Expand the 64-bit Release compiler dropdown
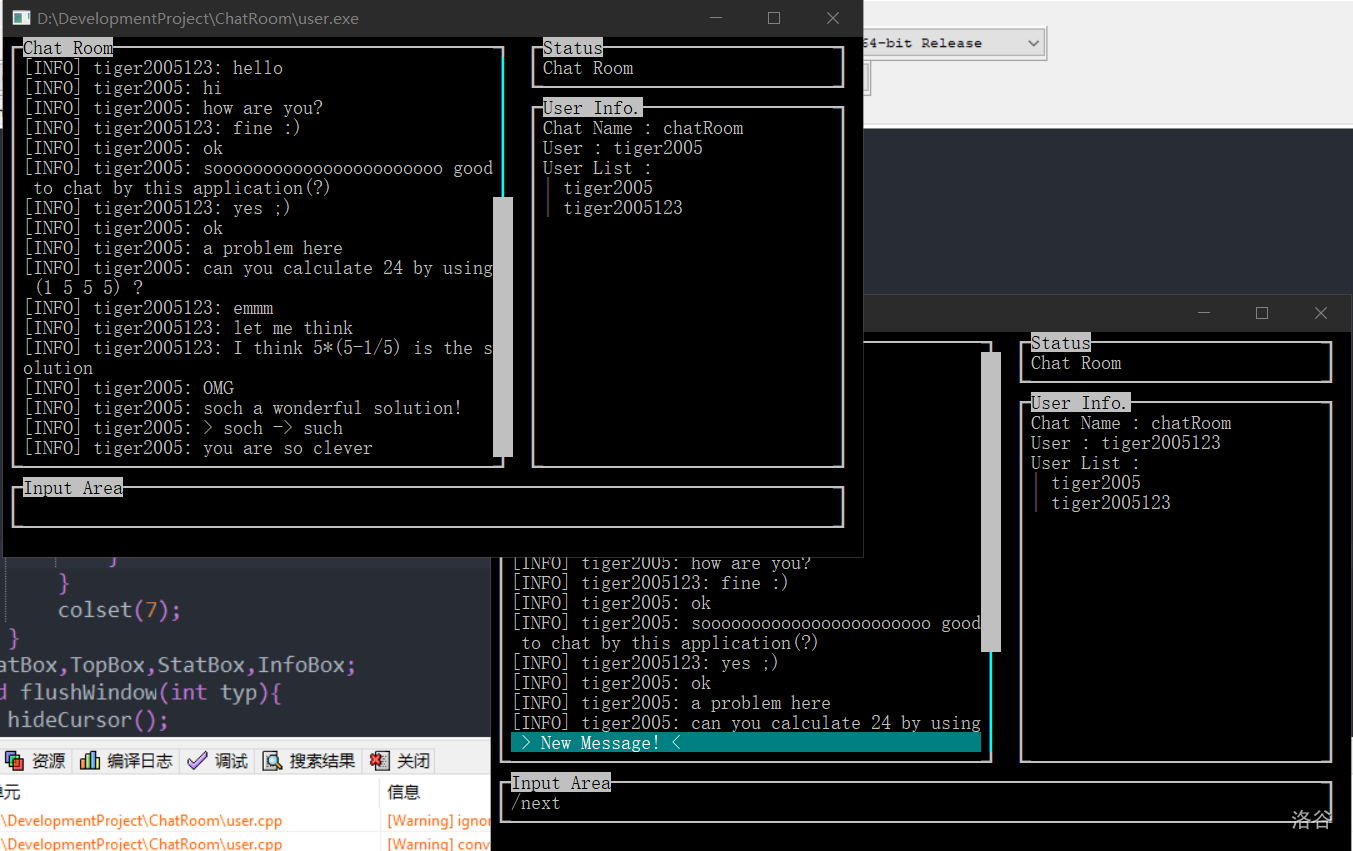The width and height of the screenshot is (1353, 851). coord(1033,43)
